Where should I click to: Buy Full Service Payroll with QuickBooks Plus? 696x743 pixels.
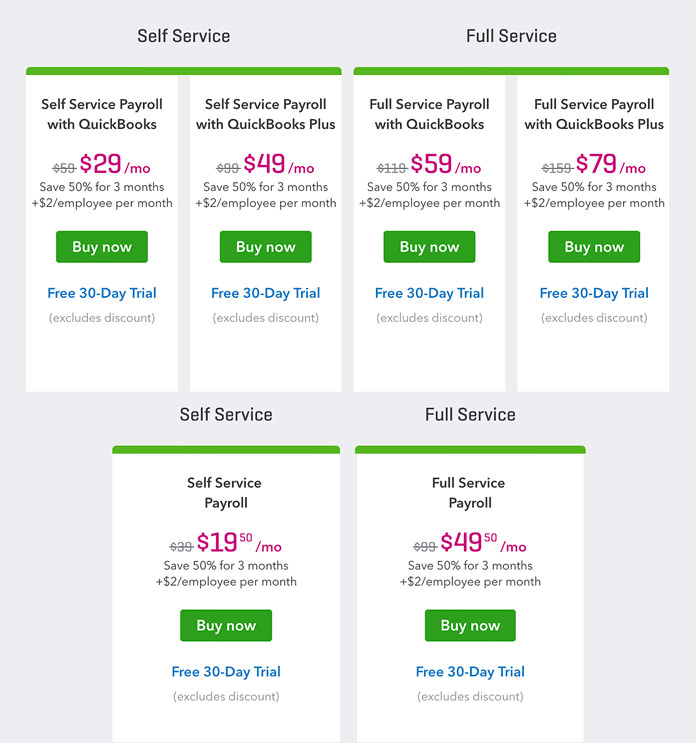coord(594,247)
